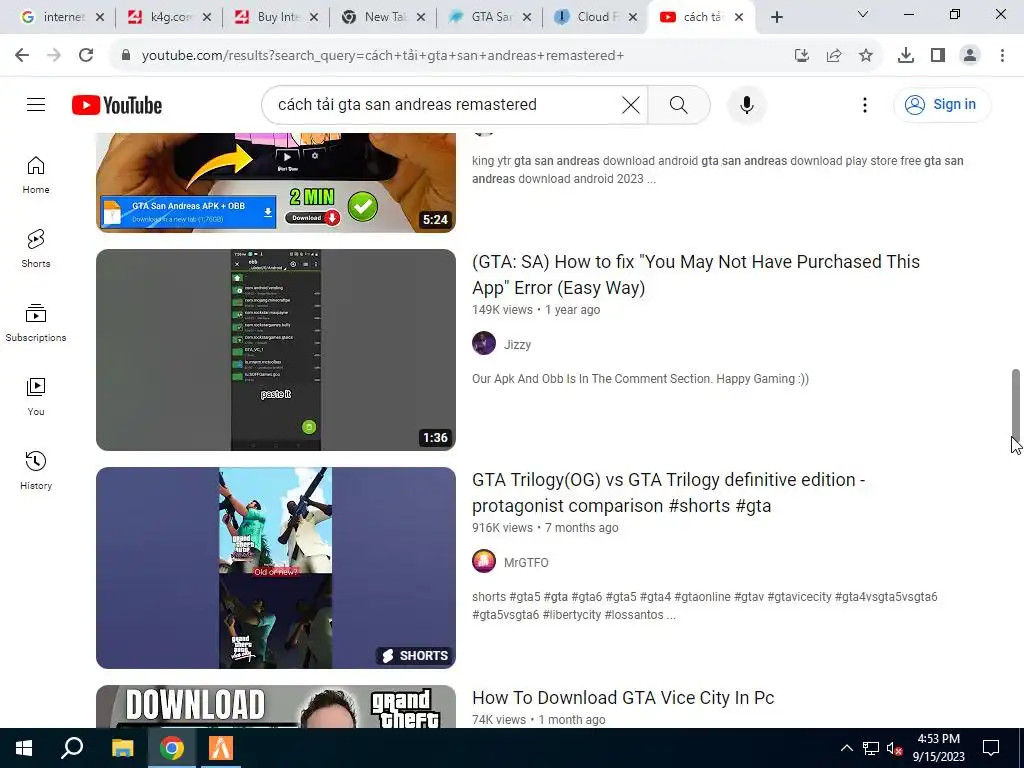Clear the search query with the X
Viewport: 1024px width, 768px height.
[x=630, y=104]
